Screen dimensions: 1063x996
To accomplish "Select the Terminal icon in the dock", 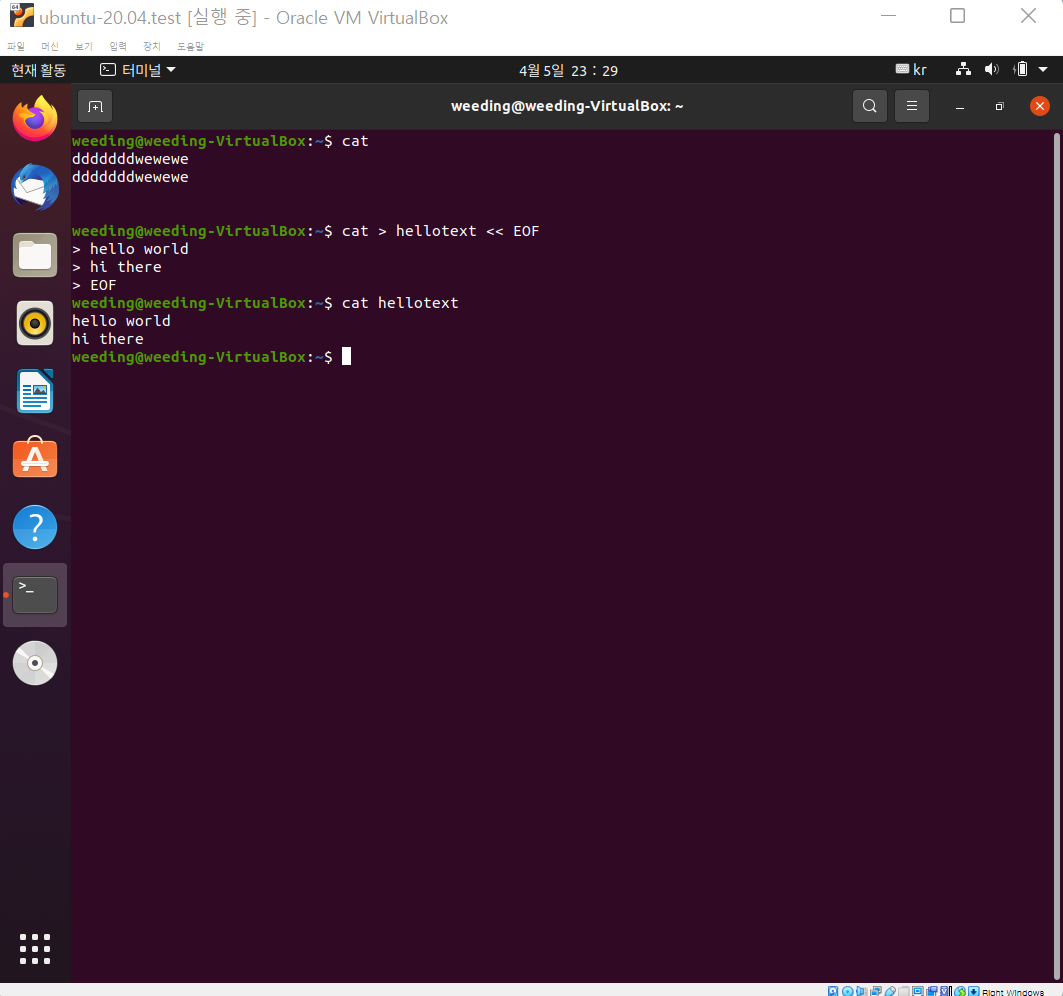I will (x=35, y=595).
